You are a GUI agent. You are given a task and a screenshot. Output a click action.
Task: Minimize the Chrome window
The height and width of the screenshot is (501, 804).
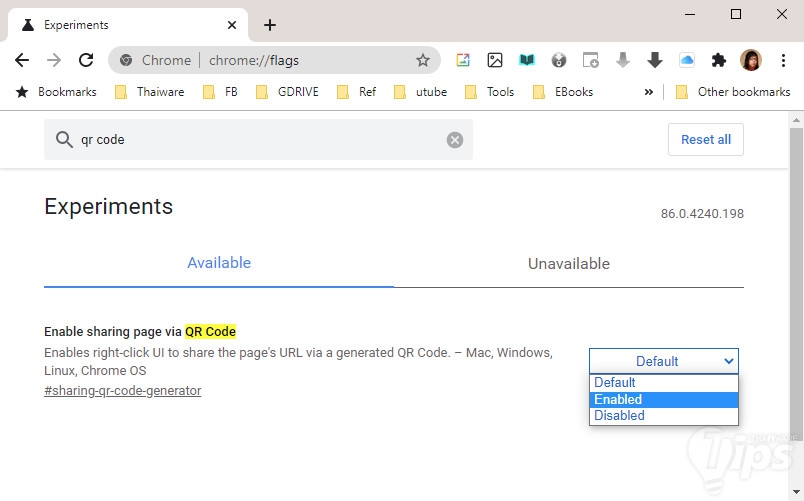(690, 14)
